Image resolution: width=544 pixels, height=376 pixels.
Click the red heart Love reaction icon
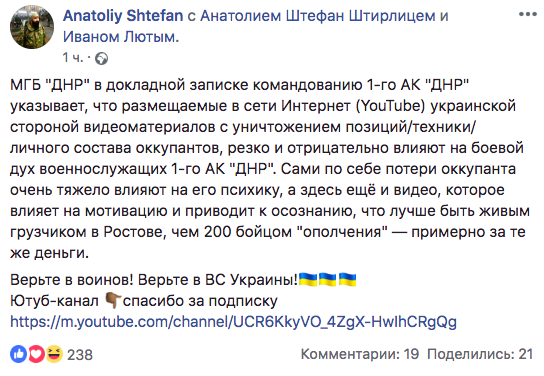36,354
